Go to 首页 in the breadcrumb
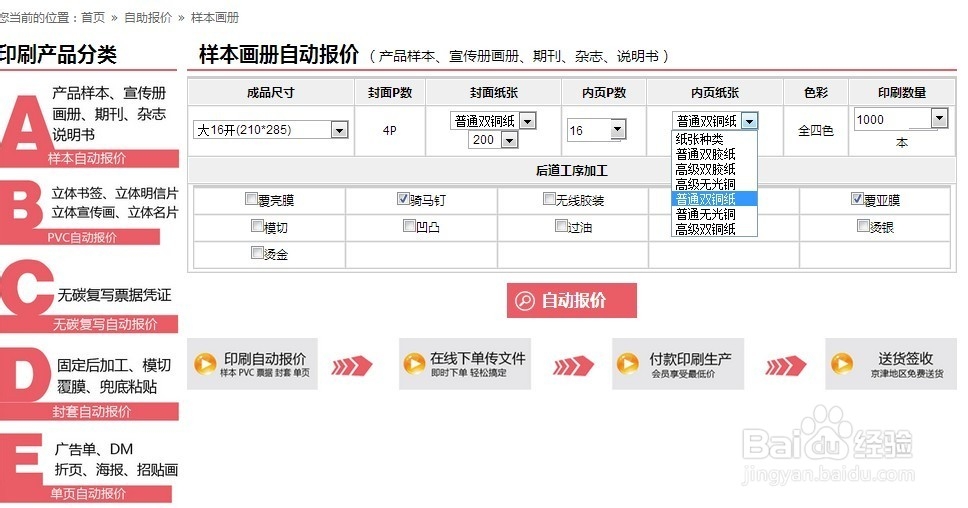Viewport: 968px width, 508px height. click(x=93, y=18)
